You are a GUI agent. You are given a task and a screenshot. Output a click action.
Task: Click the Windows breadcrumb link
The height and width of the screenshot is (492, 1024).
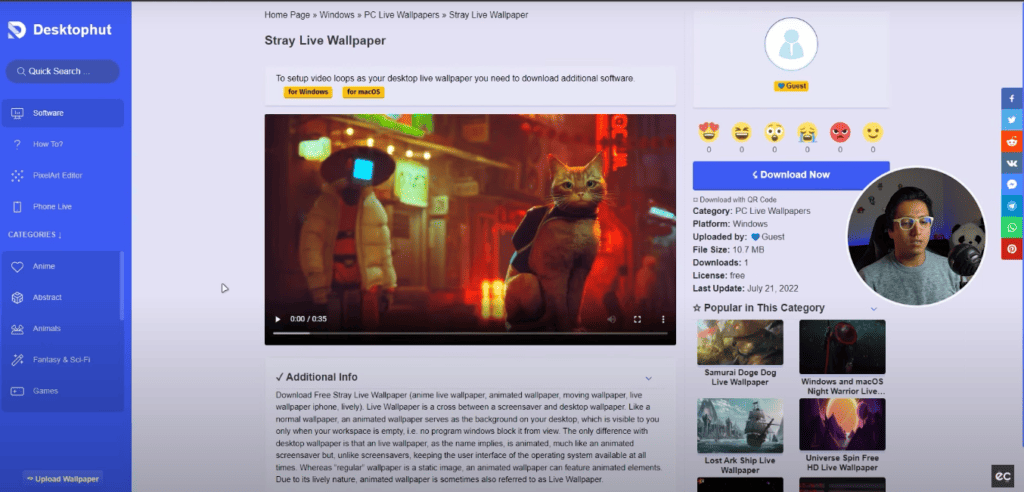[x=336, y=14]
